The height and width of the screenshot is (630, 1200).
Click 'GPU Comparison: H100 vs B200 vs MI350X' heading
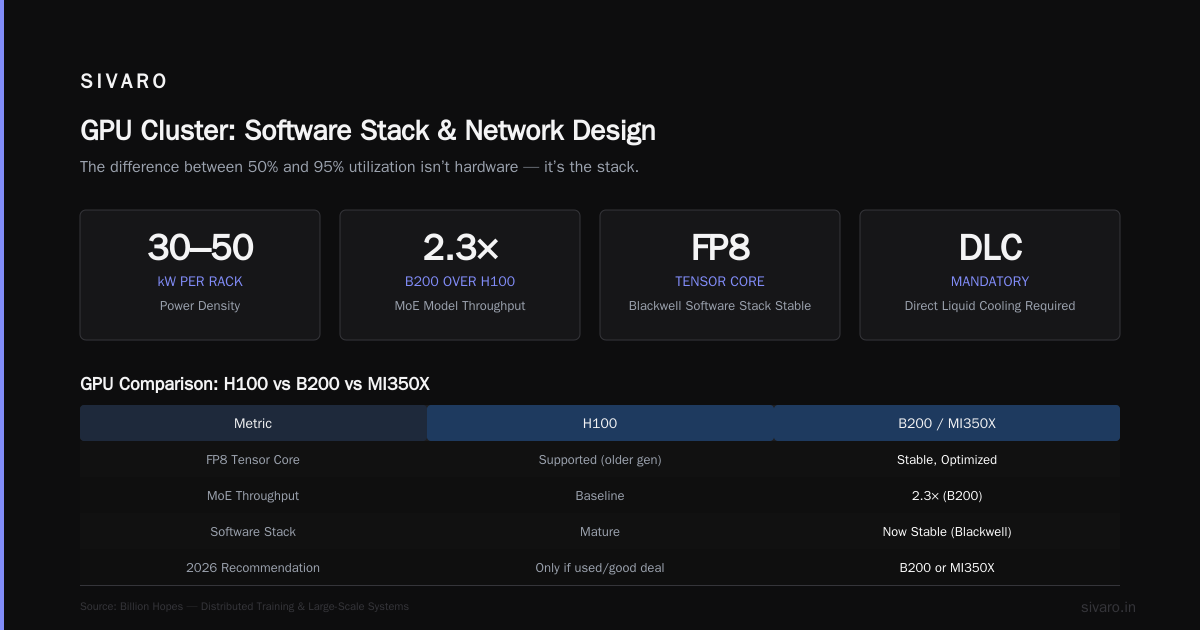(255, 384)
